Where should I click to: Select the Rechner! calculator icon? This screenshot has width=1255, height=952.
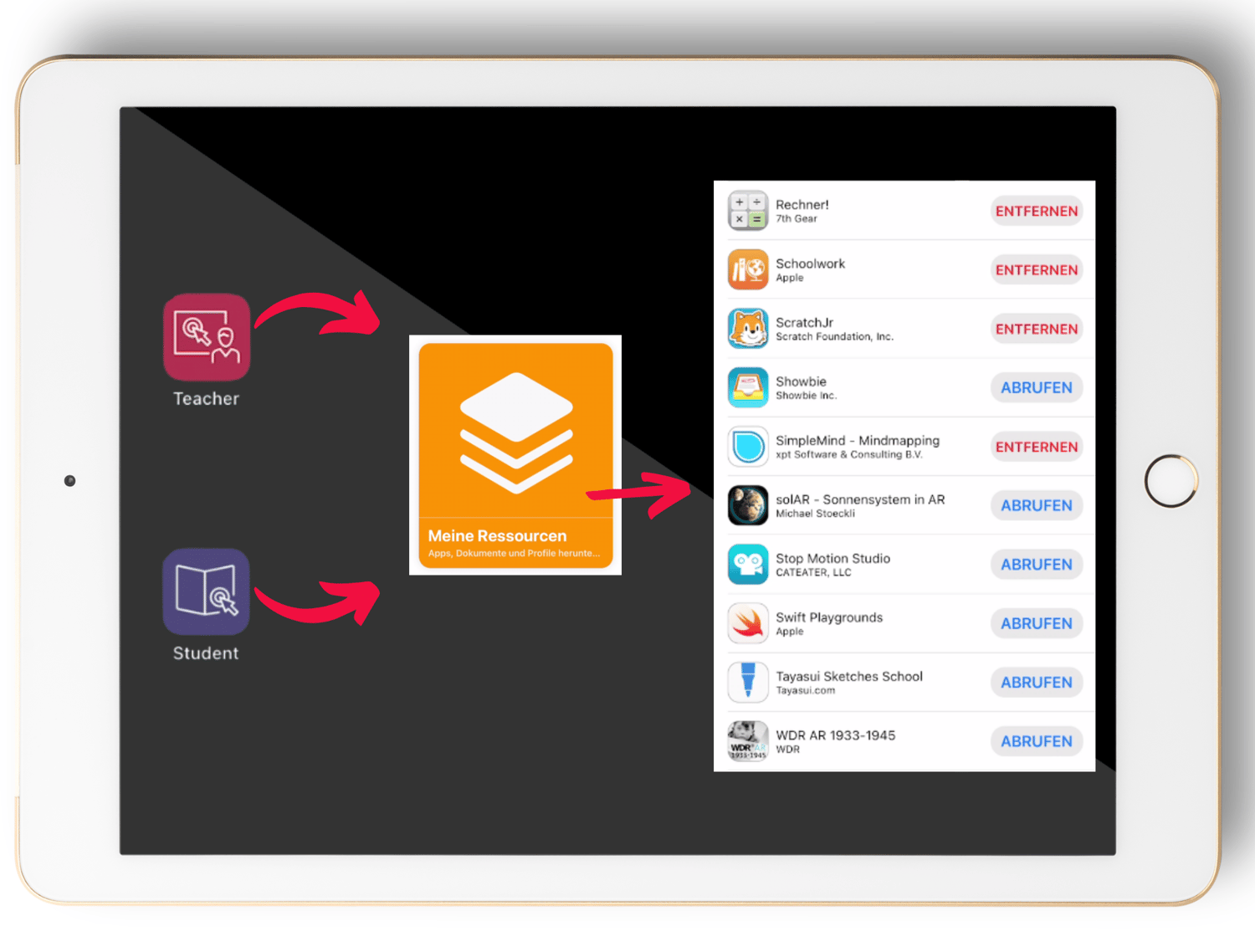click(747, 211)
